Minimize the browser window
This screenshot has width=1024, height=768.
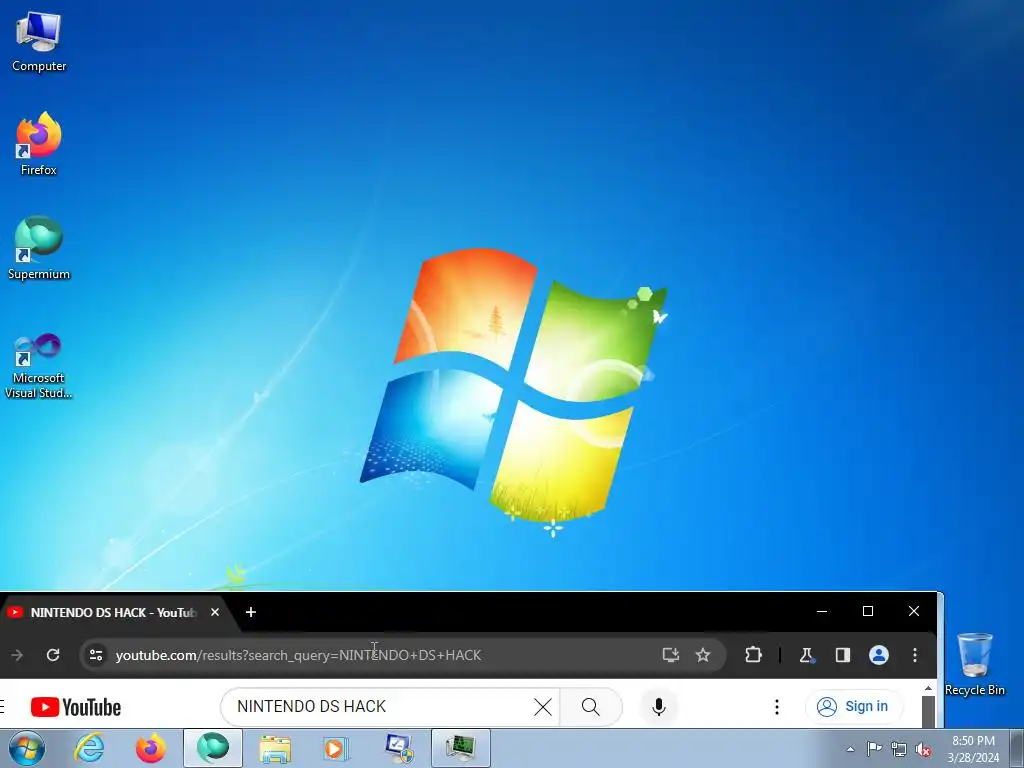click(822, 611)
